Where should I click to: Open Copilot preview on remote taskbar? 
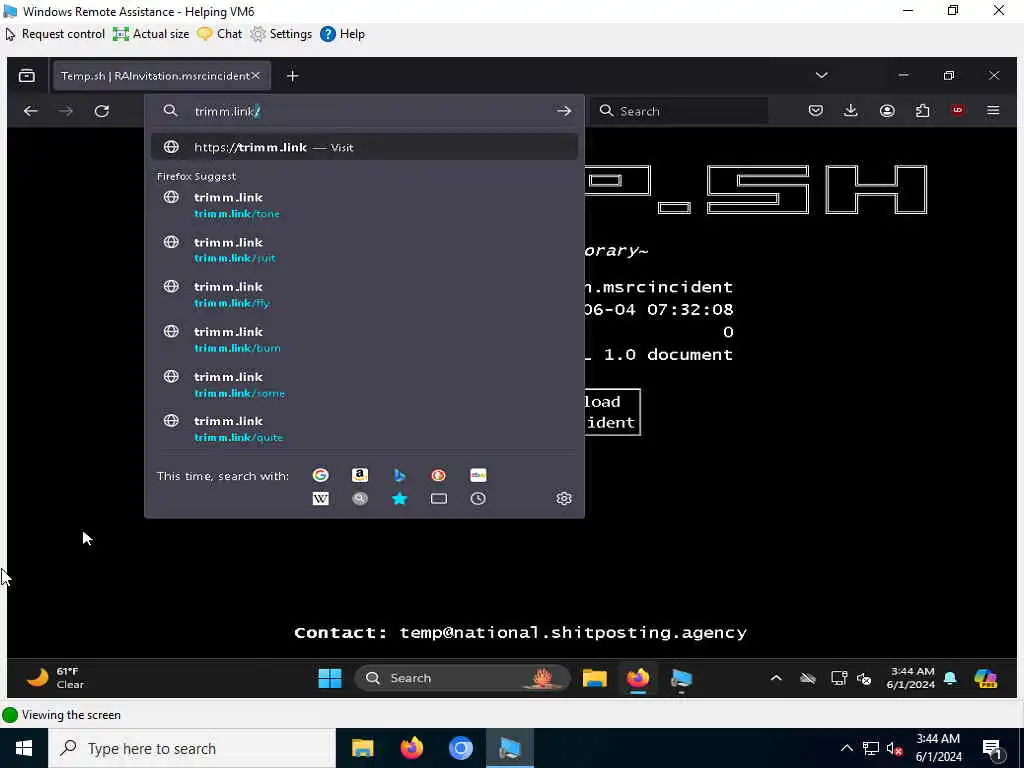[x=985, y=679]
